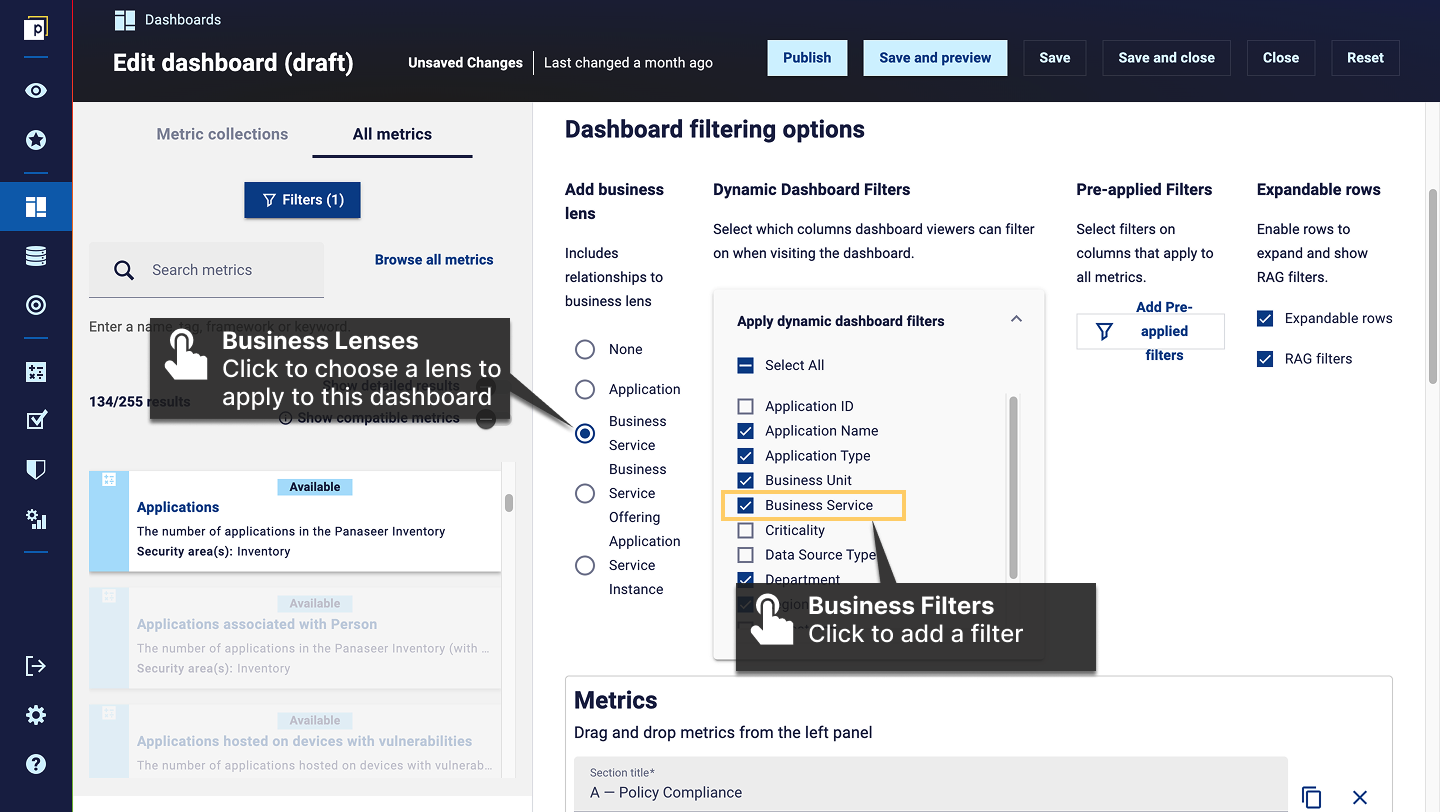Check the Criticality filter

point(745,530)
